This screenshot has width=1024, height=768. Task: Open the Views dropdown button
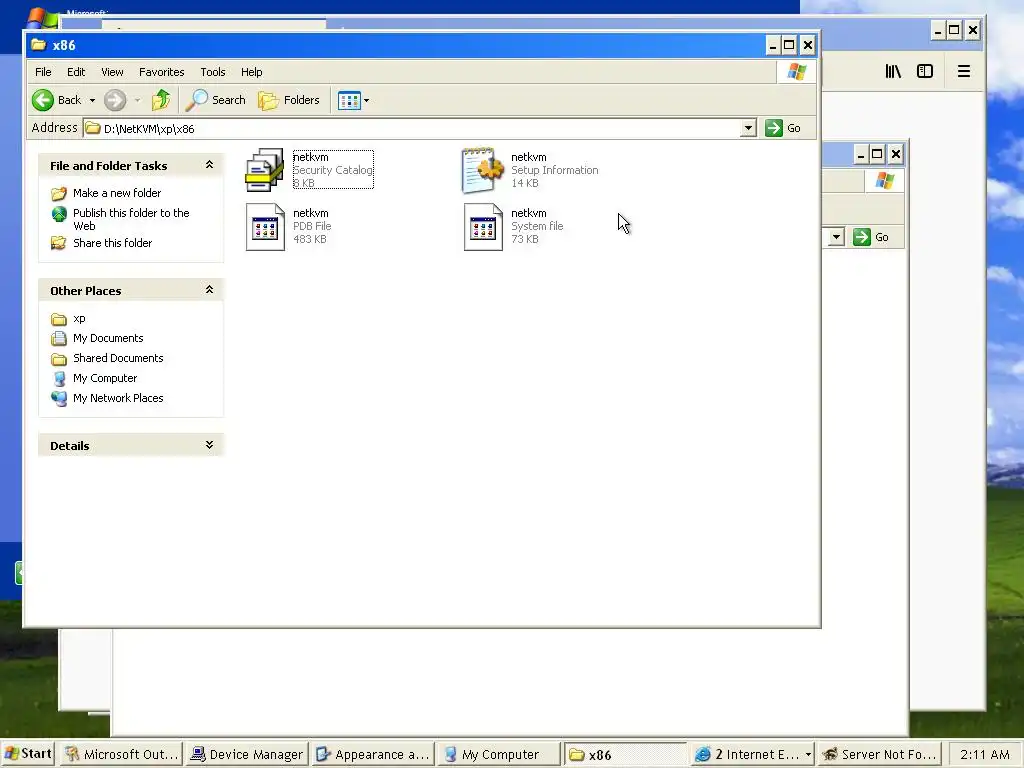(353, 101)
